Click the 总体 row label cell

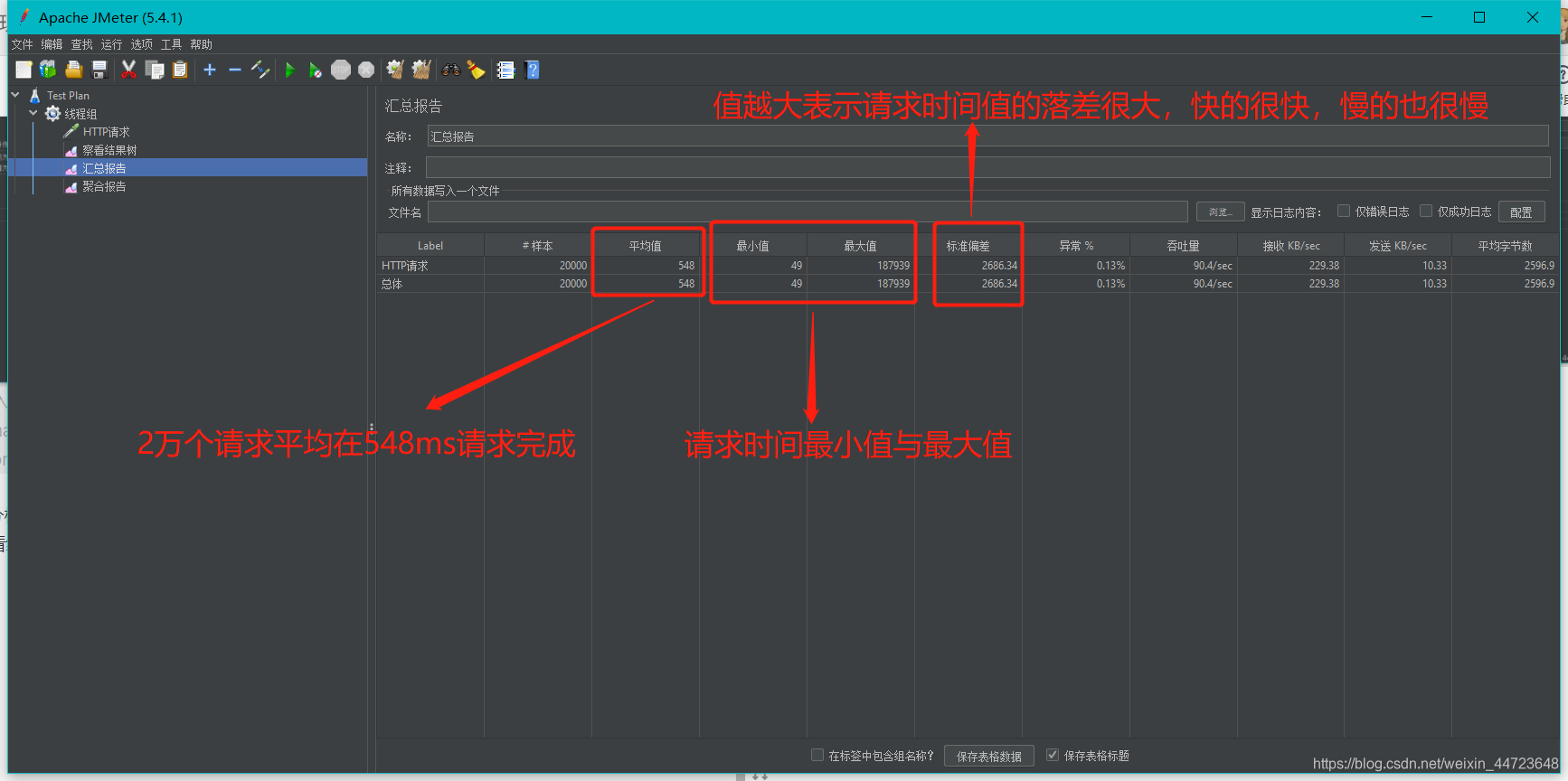(430, 284)
